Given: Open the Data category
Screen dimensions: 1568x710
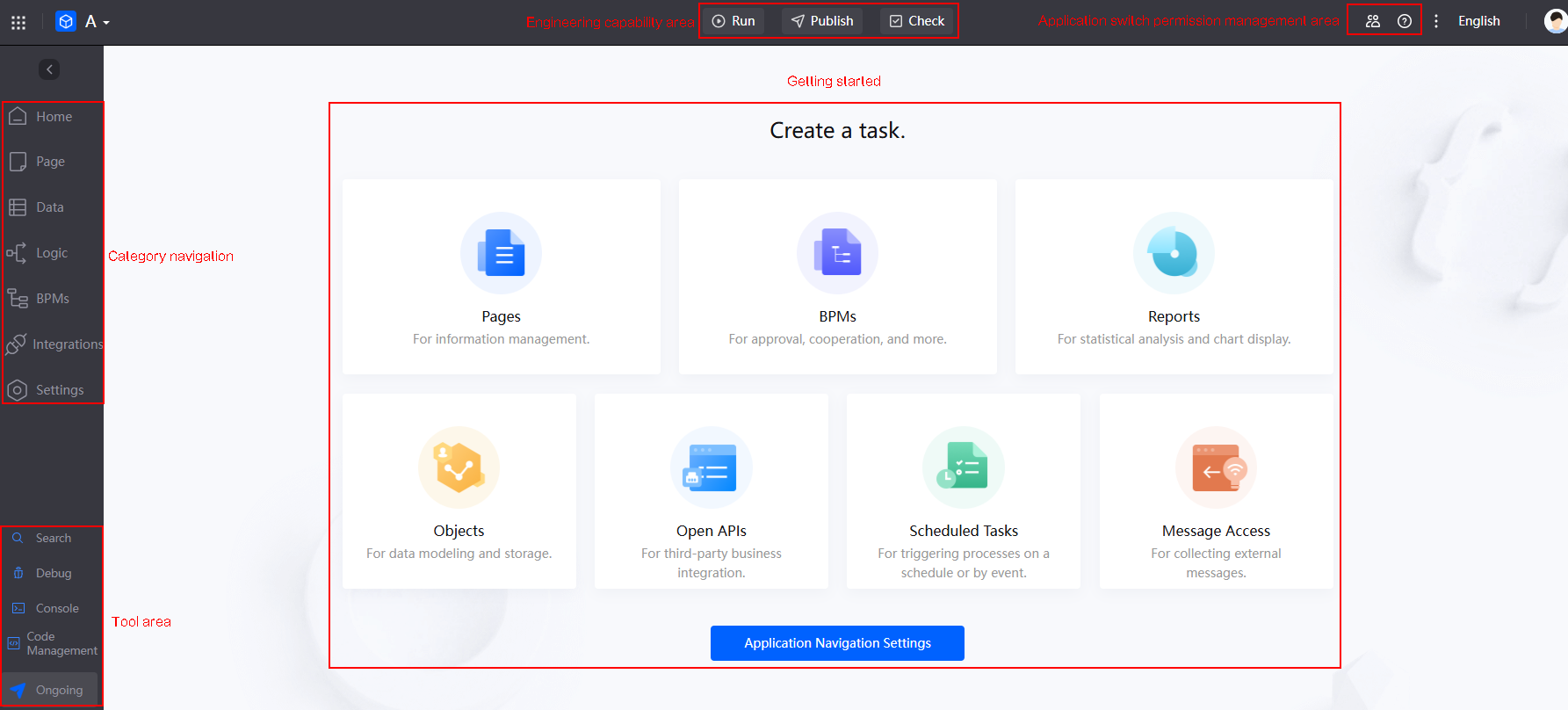Looking at the screenshot, I should click(x=51, y=207).
